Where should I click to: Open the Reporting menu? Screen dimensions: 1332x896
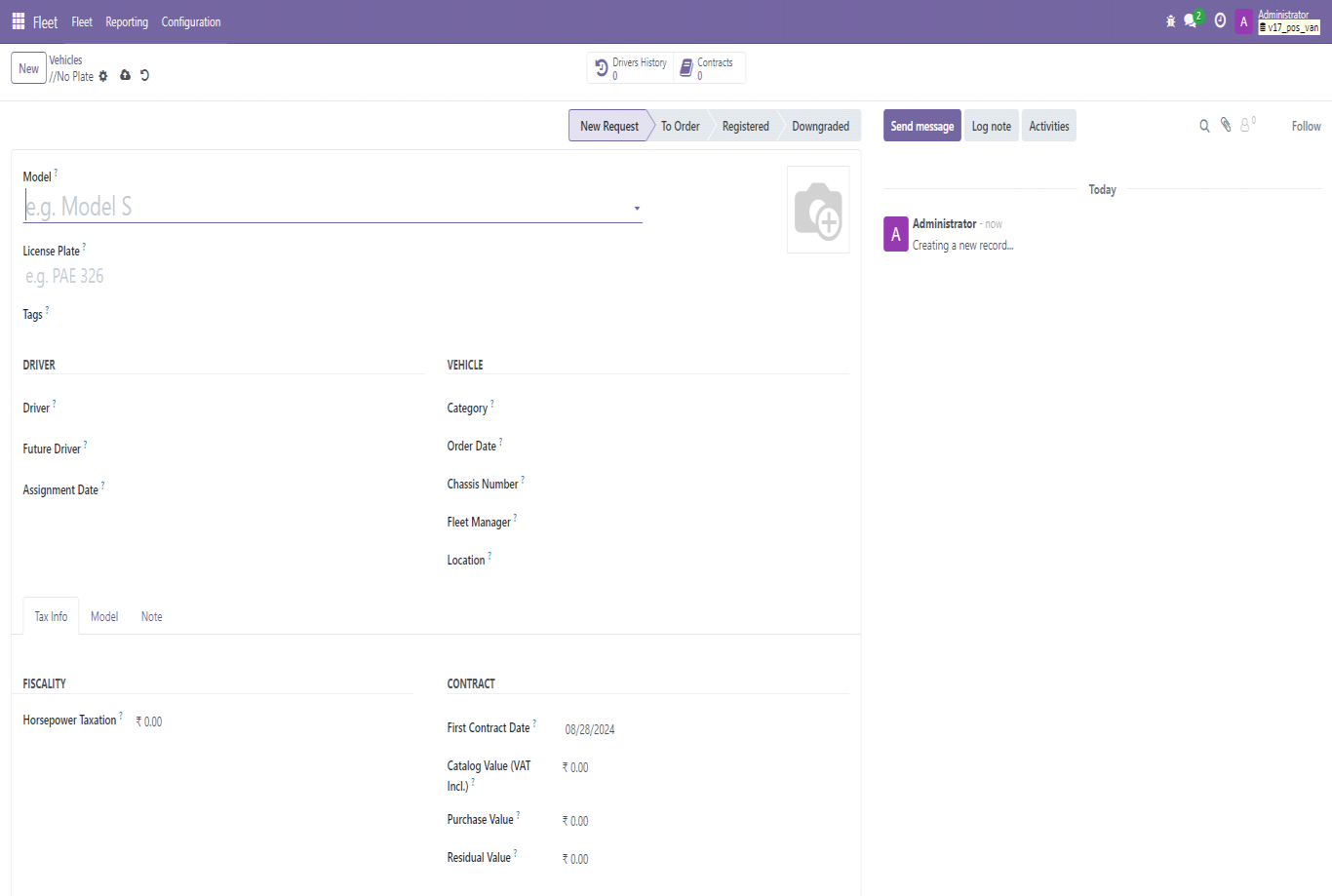tap(127, 21)
